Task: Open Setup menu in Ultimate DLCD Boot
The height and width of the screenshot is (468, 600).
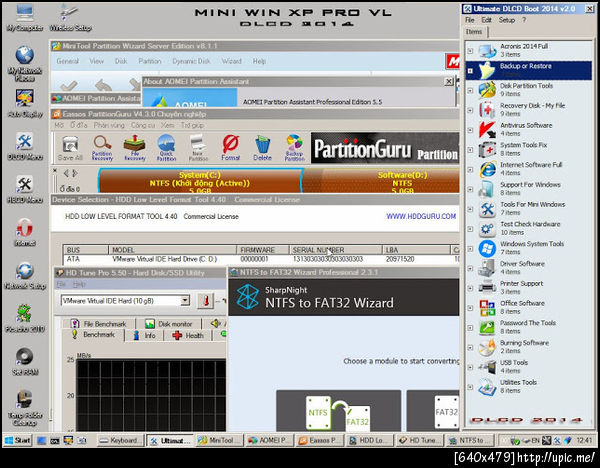Action: (x=507, y=20)
